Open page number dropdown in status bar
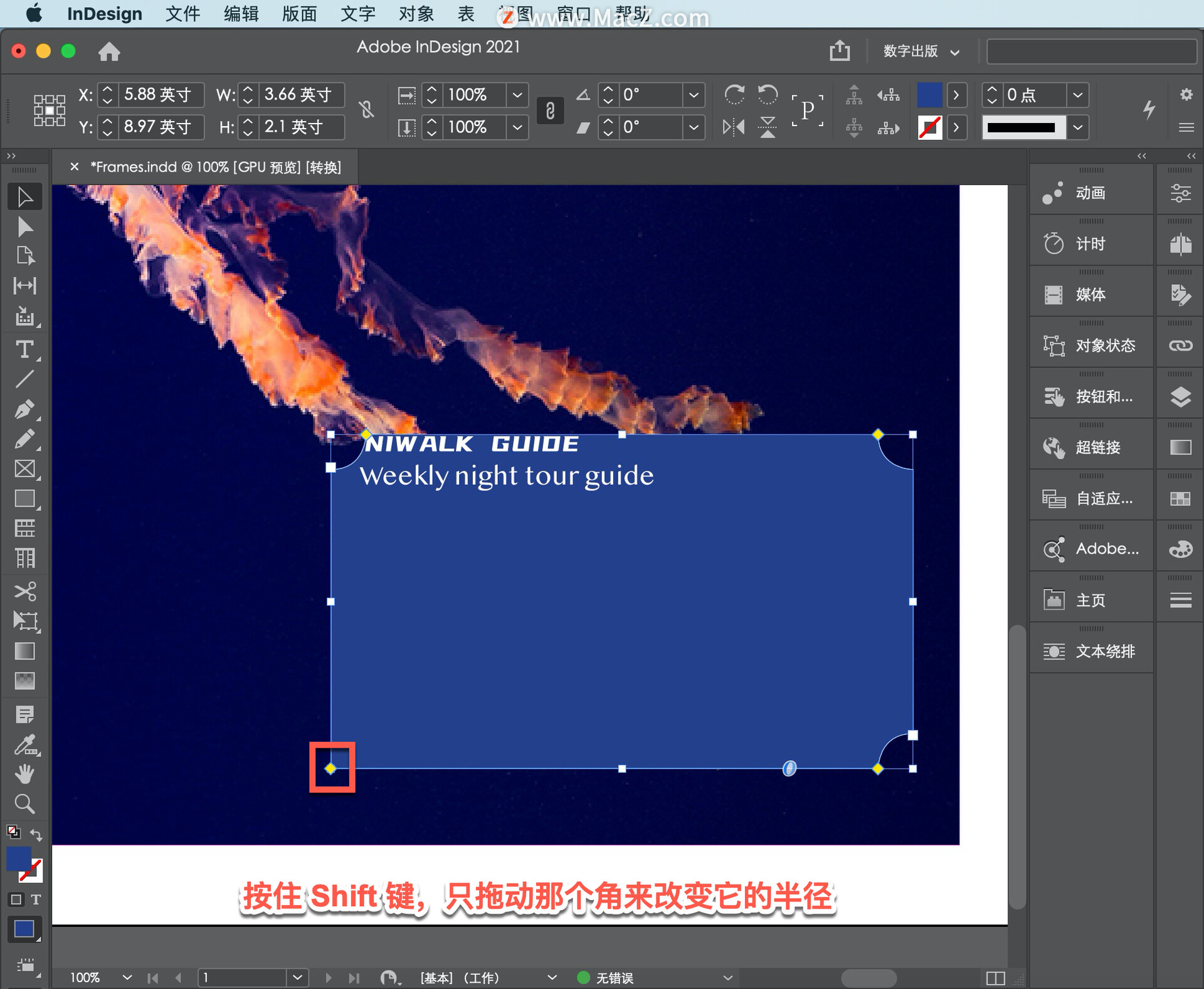 298,977
